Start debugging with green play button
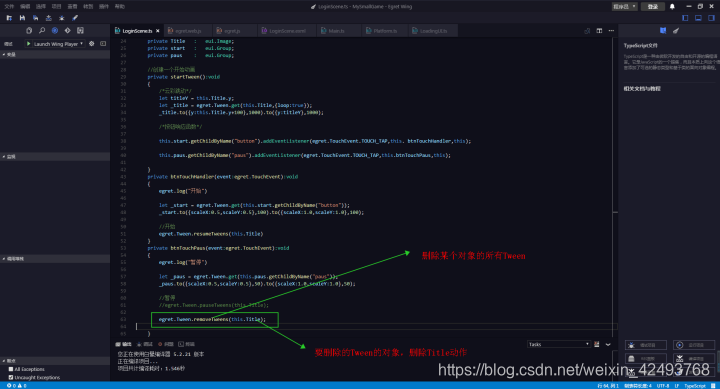 click(28, 44)
